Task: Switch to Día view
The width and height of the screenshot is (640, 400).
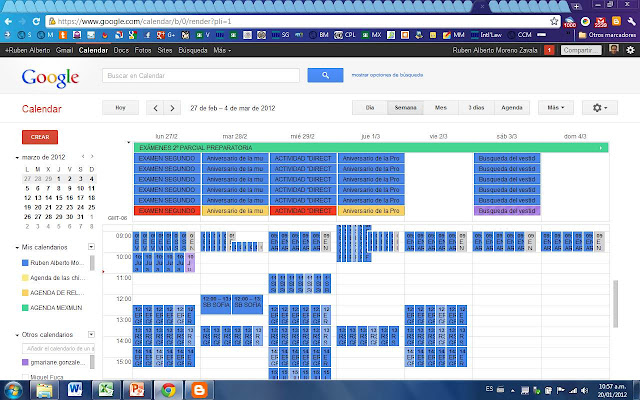Action: coord(370,108)
